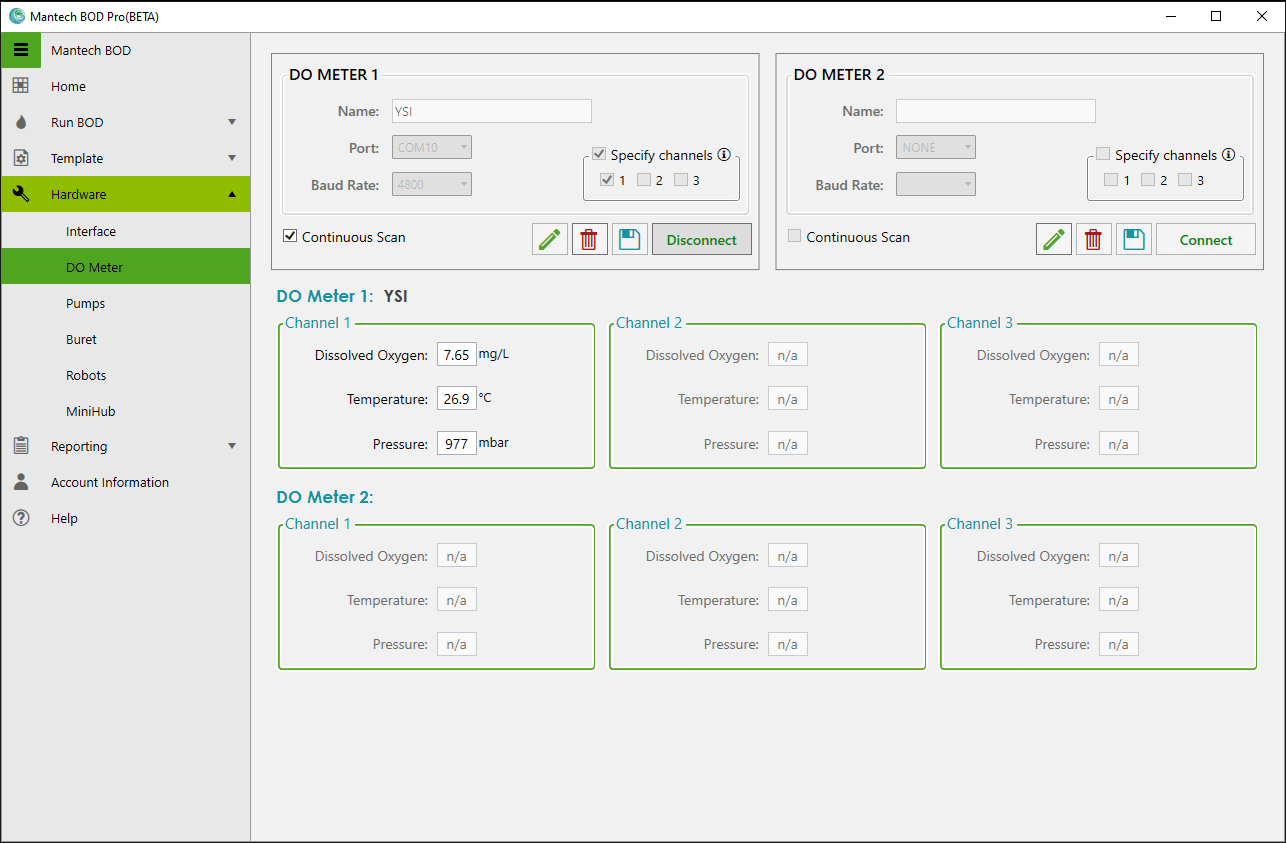Delete DO Meter 2 with trash icon
The height and width of the screenshot is (843, 1286).
pyautogui.click(x=1094, y=240)
